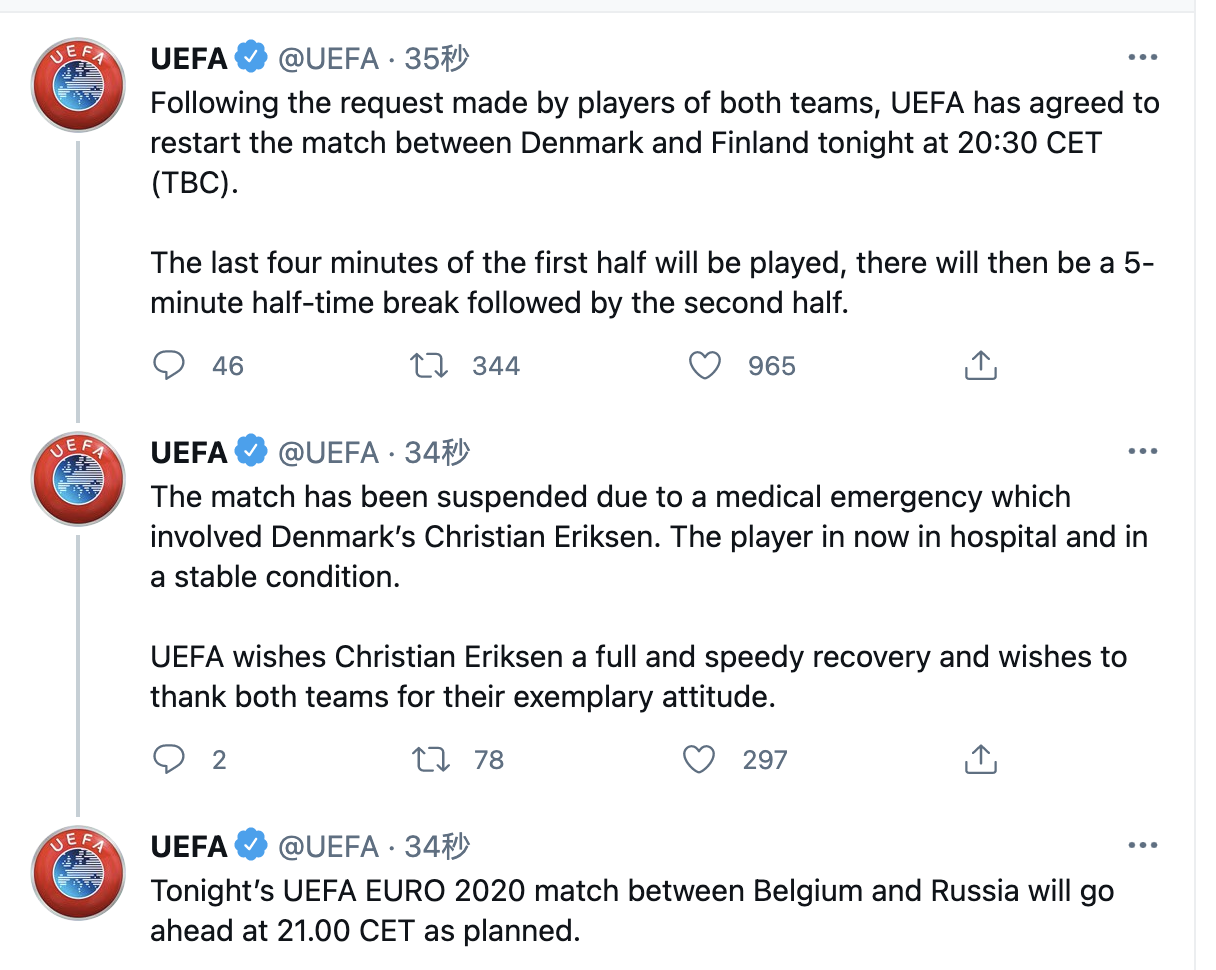The image size is (1216, 970).
Task: Click the UEFA display name on the first tweet
Action: point(189,59)
